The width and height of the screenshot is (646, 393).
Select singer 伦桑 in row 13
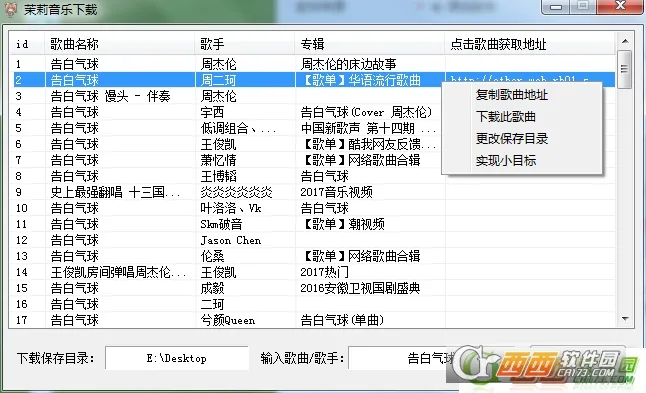point(212,256)
